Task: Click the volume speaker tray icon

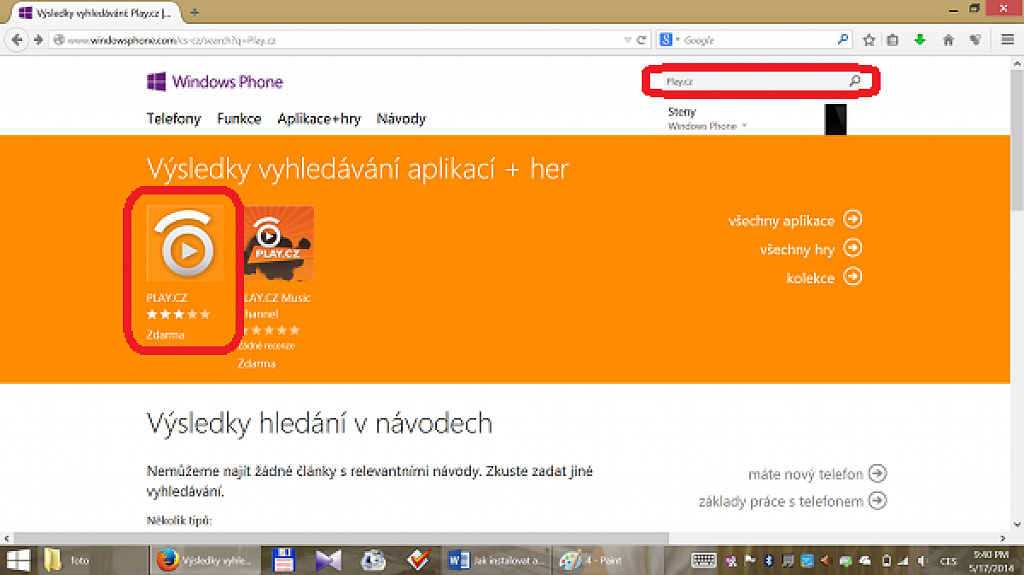Action: pos(922,561)
